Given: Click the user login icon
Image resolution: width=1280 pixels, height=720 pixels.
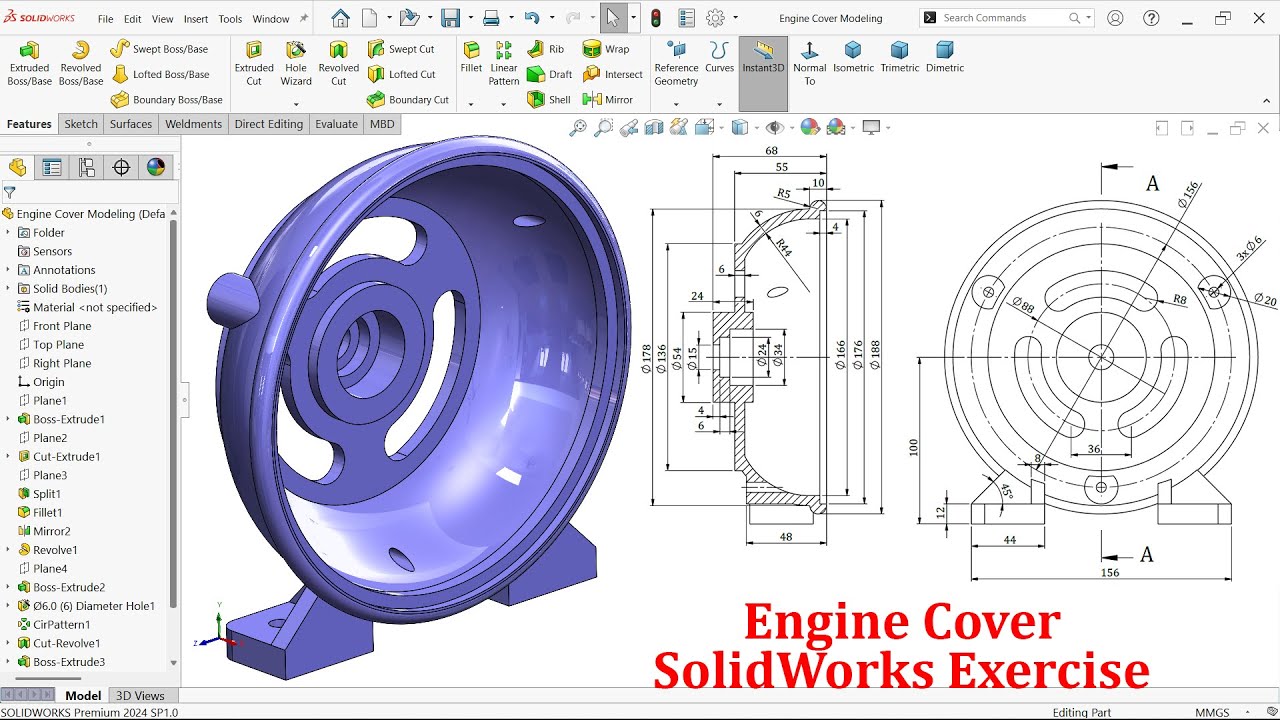Looking at the screenshot, I should click(x=1115, y=18).
